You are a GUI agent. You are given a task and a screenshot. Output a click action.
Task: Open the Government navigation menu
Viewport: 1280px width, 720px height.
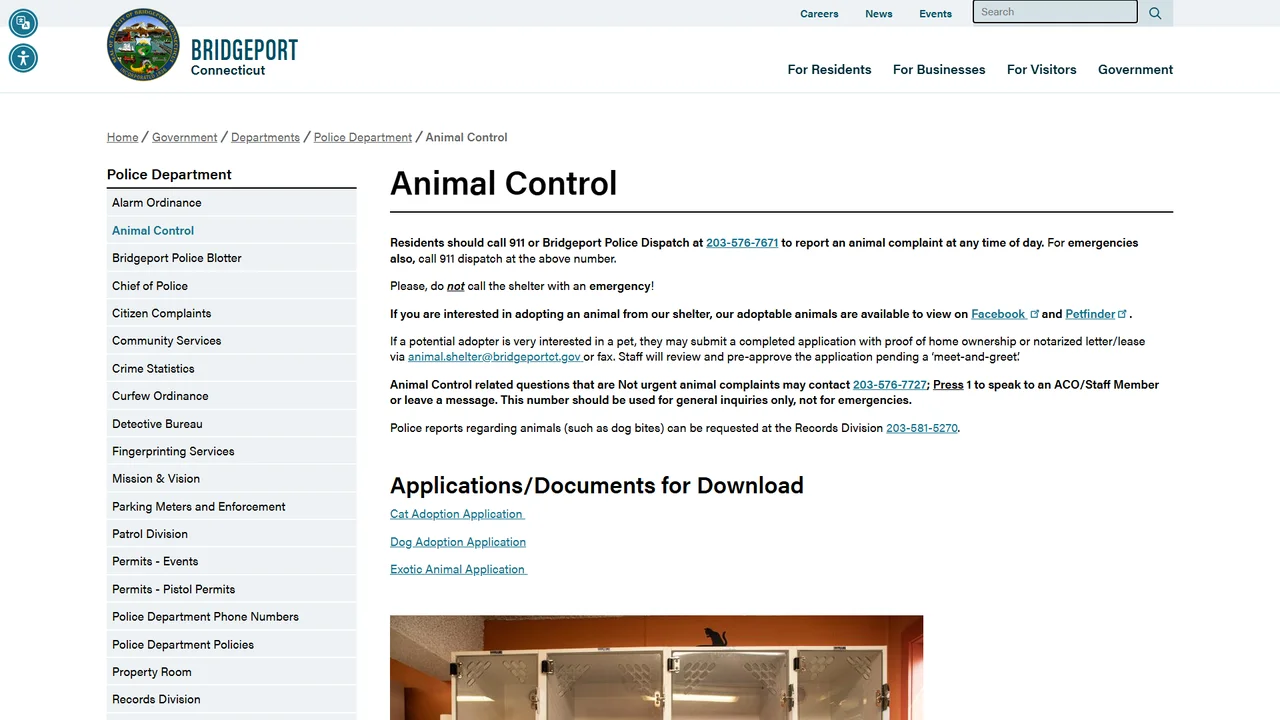click(x=1135, y=70)
